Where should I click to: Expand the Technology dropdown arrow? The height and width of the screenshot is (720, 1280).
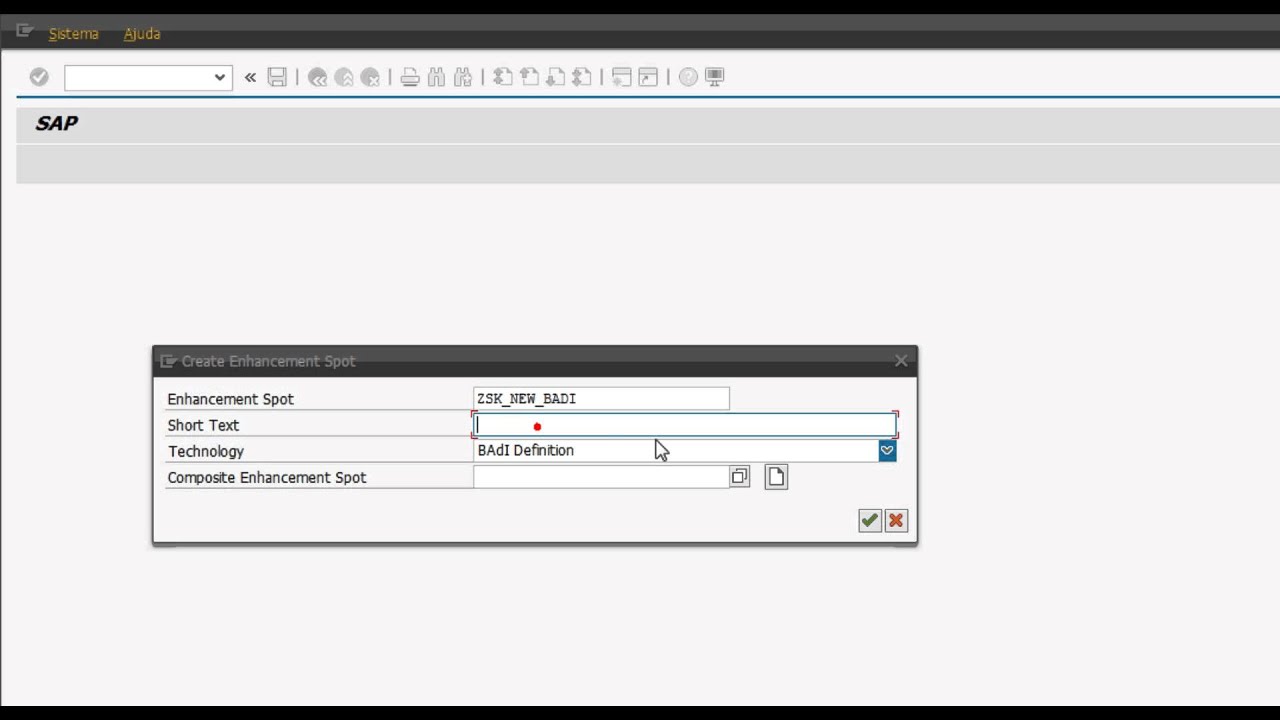pyautogui.click(x=887, y=451)
